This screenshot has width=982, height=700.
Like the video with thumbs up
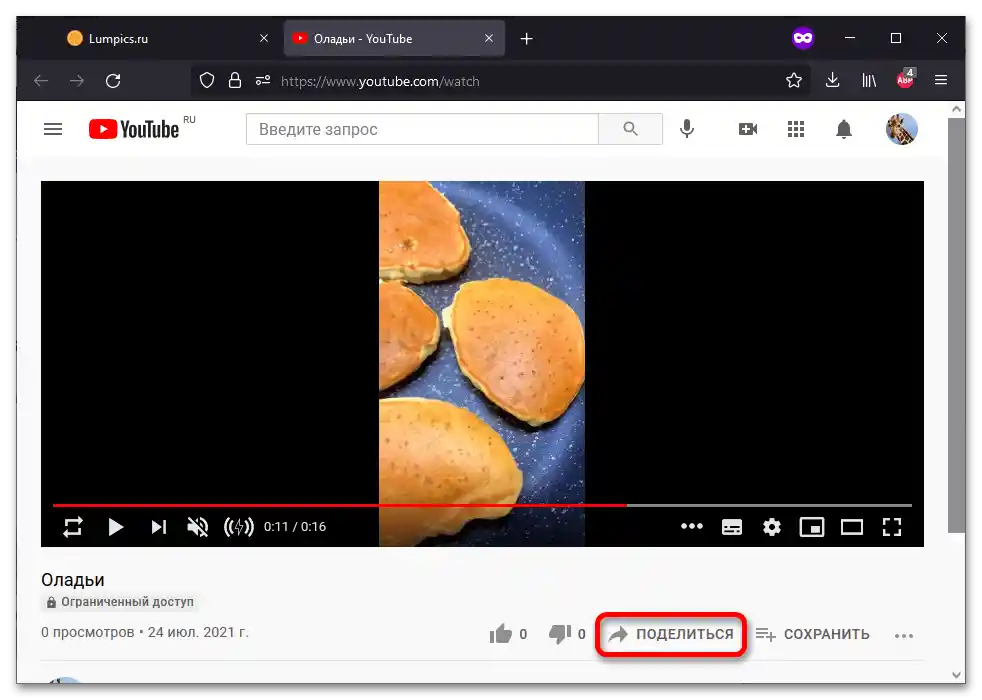pos(501,633)
